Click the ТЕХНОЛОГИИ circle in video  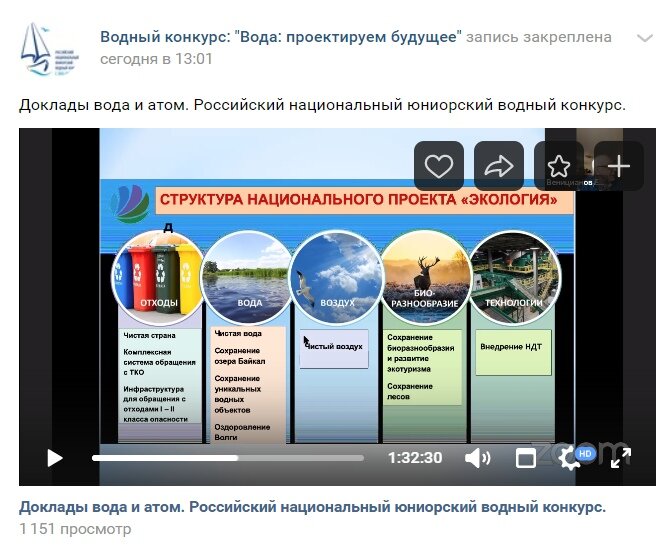click(x=515, y=277)
